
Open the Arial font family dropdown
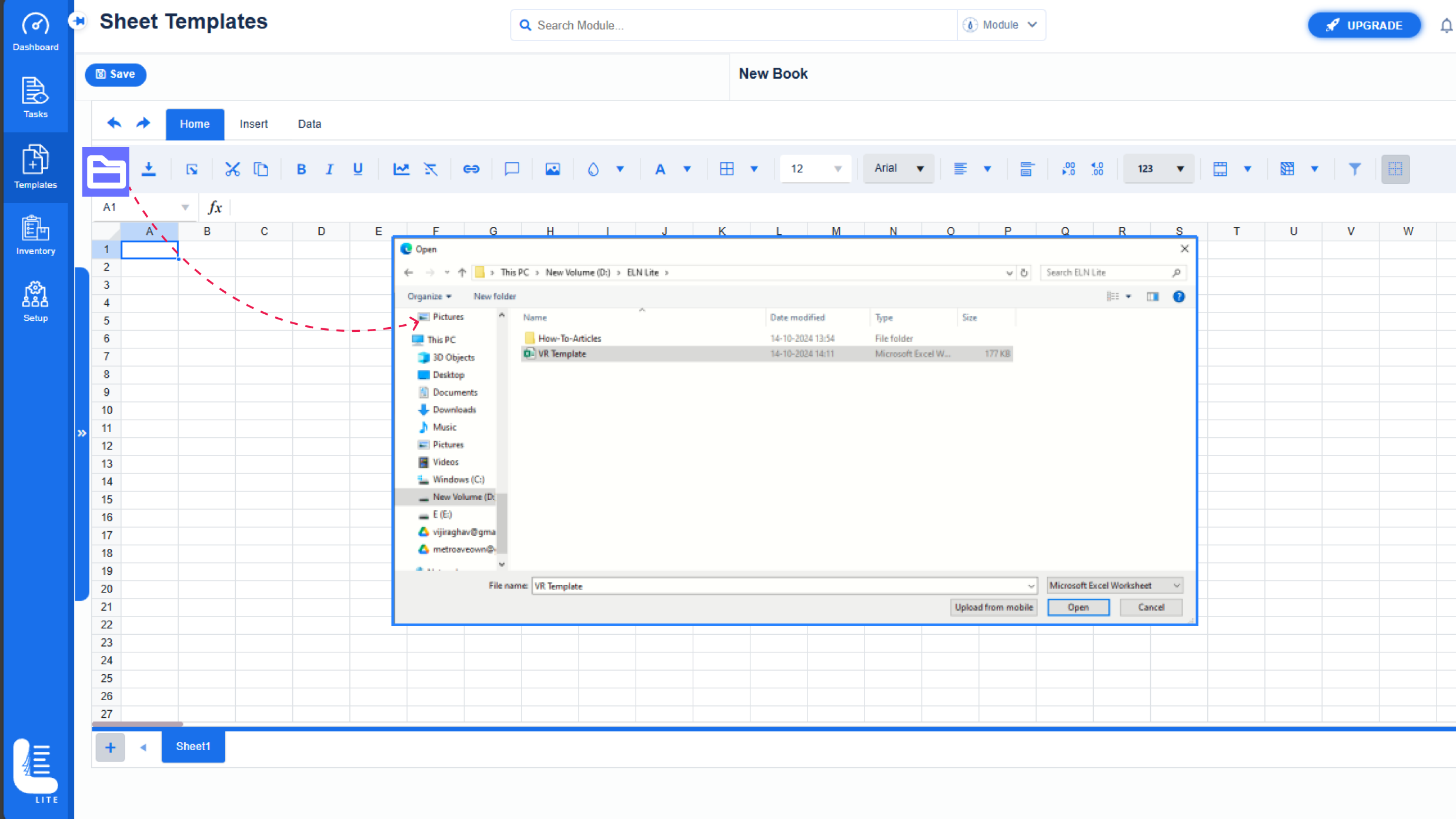pyautogui.click(x=899, y=169)
